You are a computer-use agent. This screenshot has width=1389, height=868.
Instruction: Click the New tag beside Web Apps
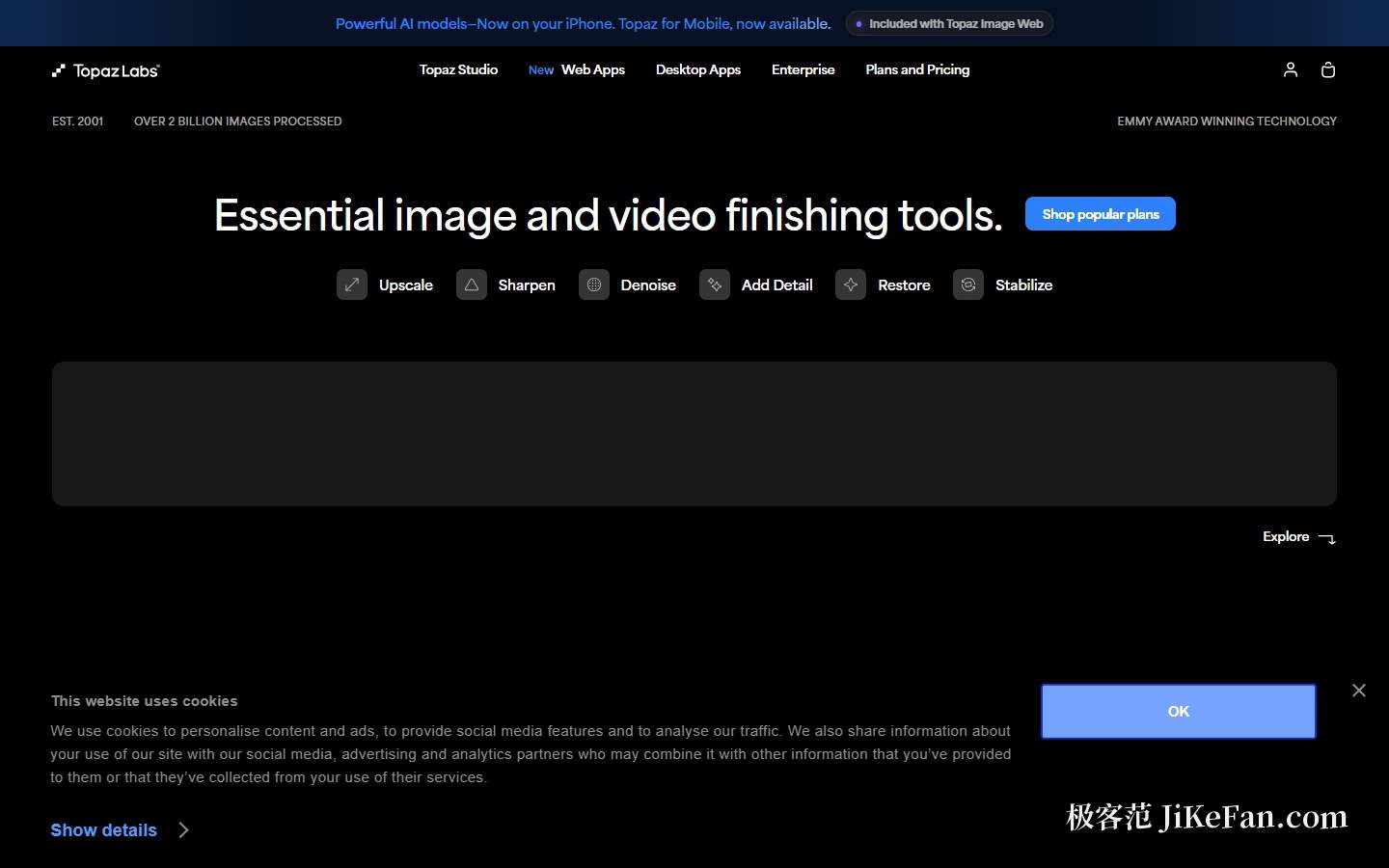pyautogui.click(x=541, y=70)
